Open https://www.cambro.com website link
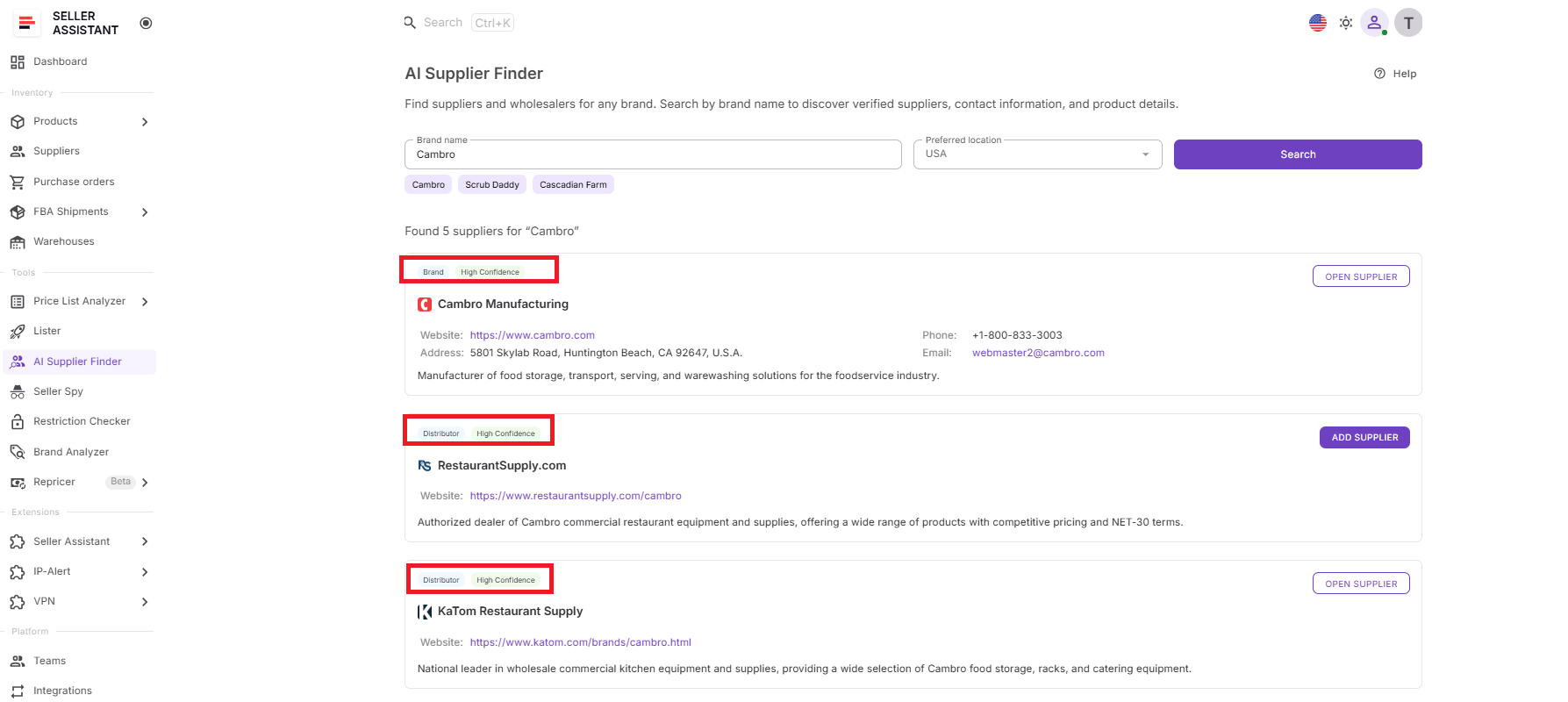This screenshot has width=1568, height=702. point(533,335)
